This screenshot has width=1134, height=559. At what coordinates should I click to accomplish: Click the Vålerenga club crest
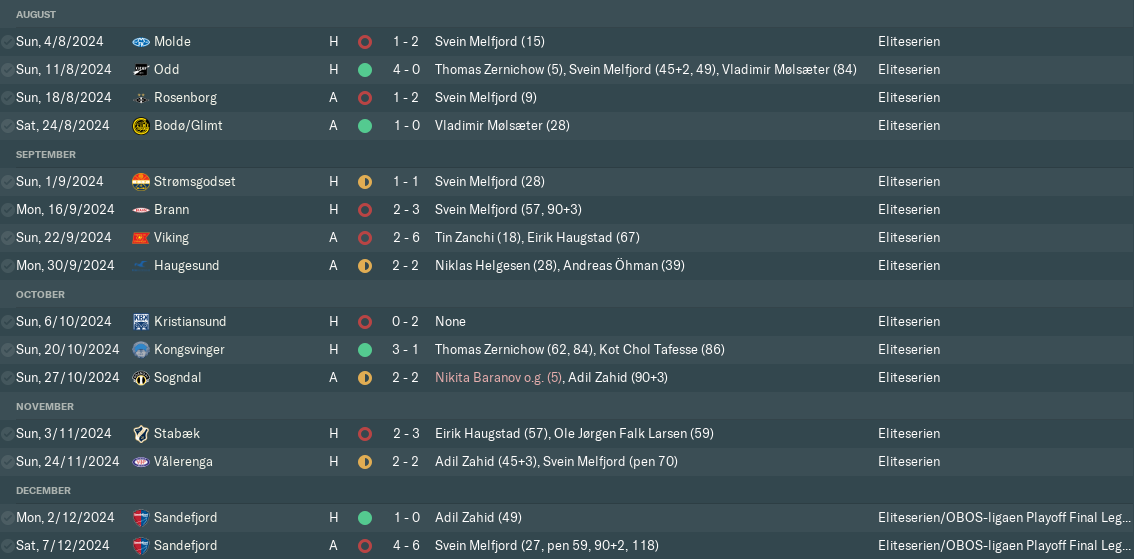[x=141, y=462]
